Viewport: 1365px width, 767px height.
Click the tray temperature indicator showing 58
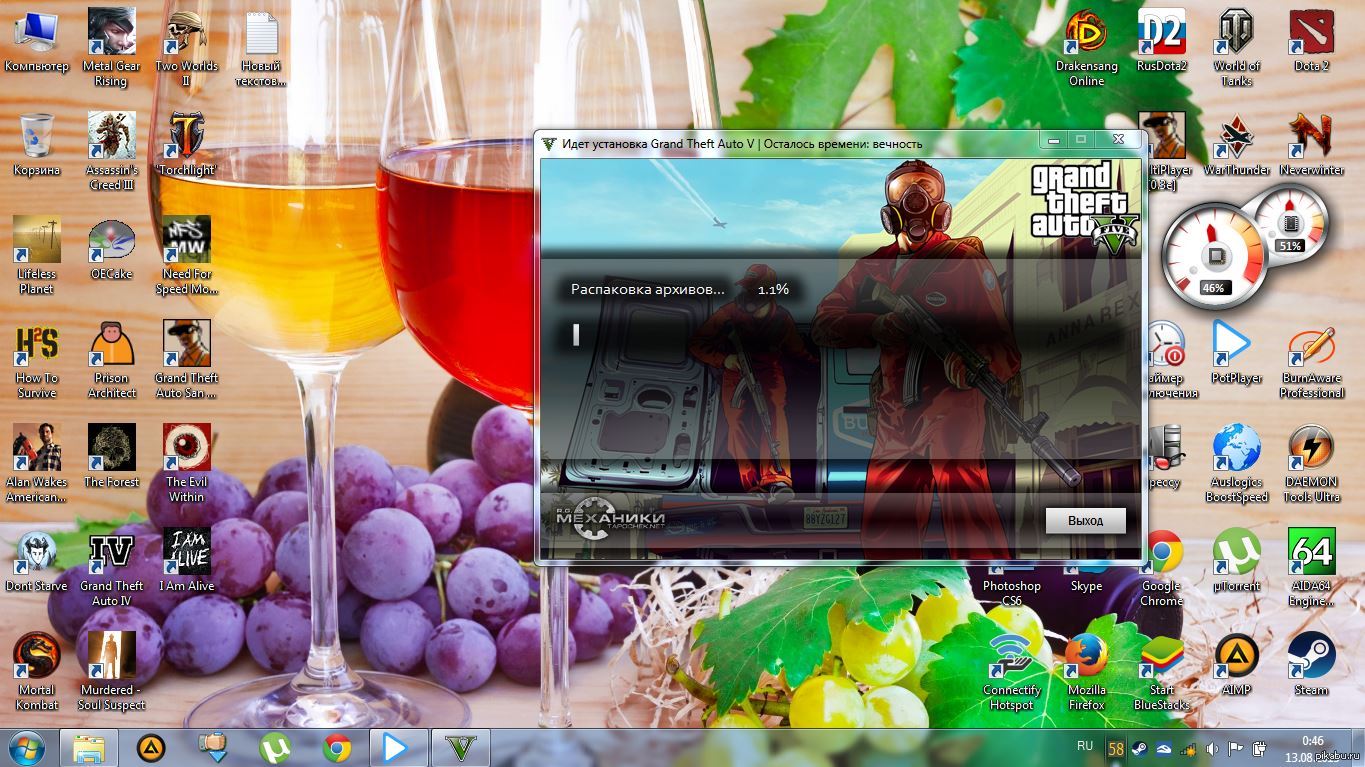(1116, 749)
